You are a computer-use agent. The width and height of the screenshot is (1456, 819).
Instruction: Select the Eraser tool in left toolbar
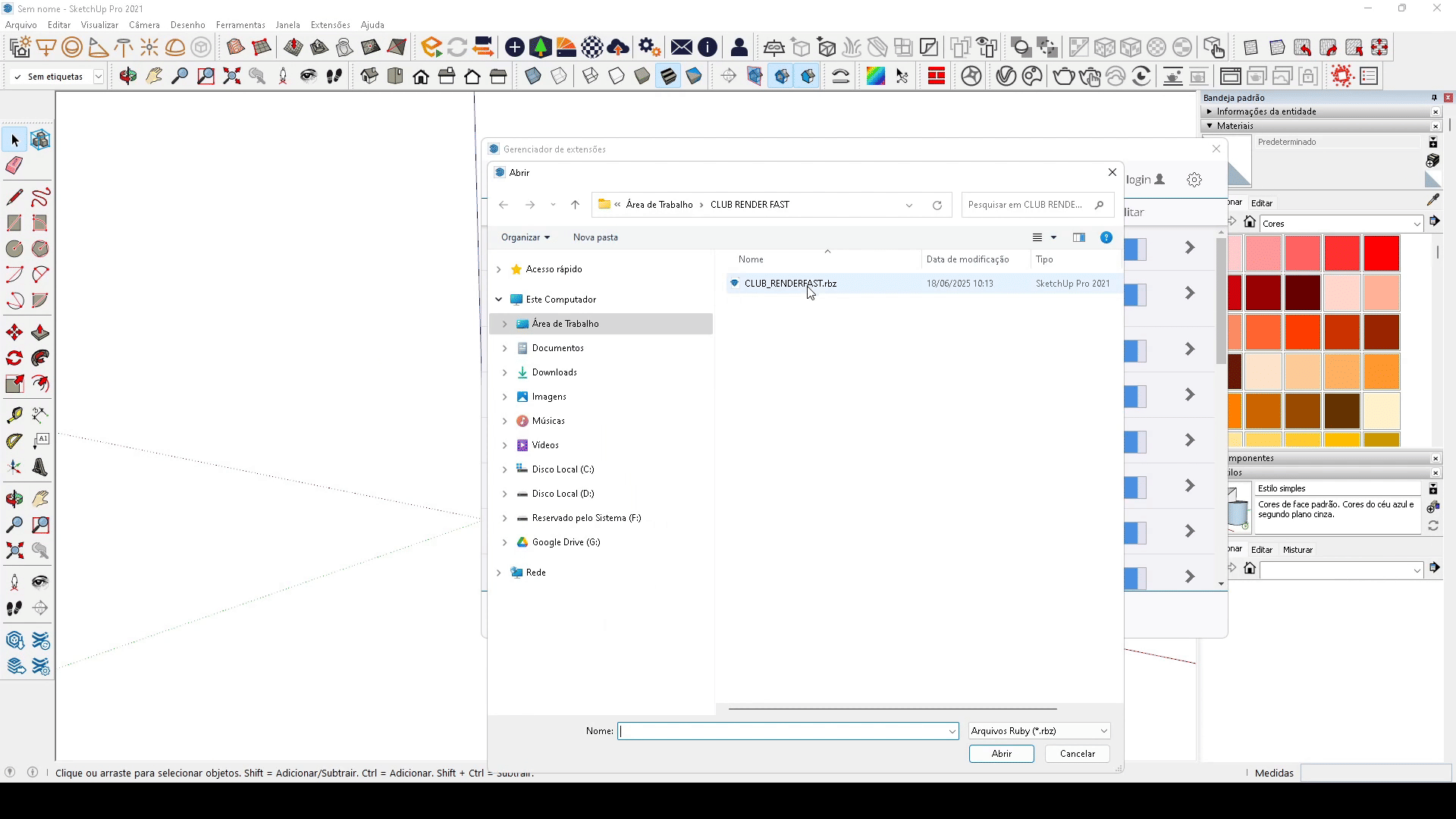click(x=14, y=165)
